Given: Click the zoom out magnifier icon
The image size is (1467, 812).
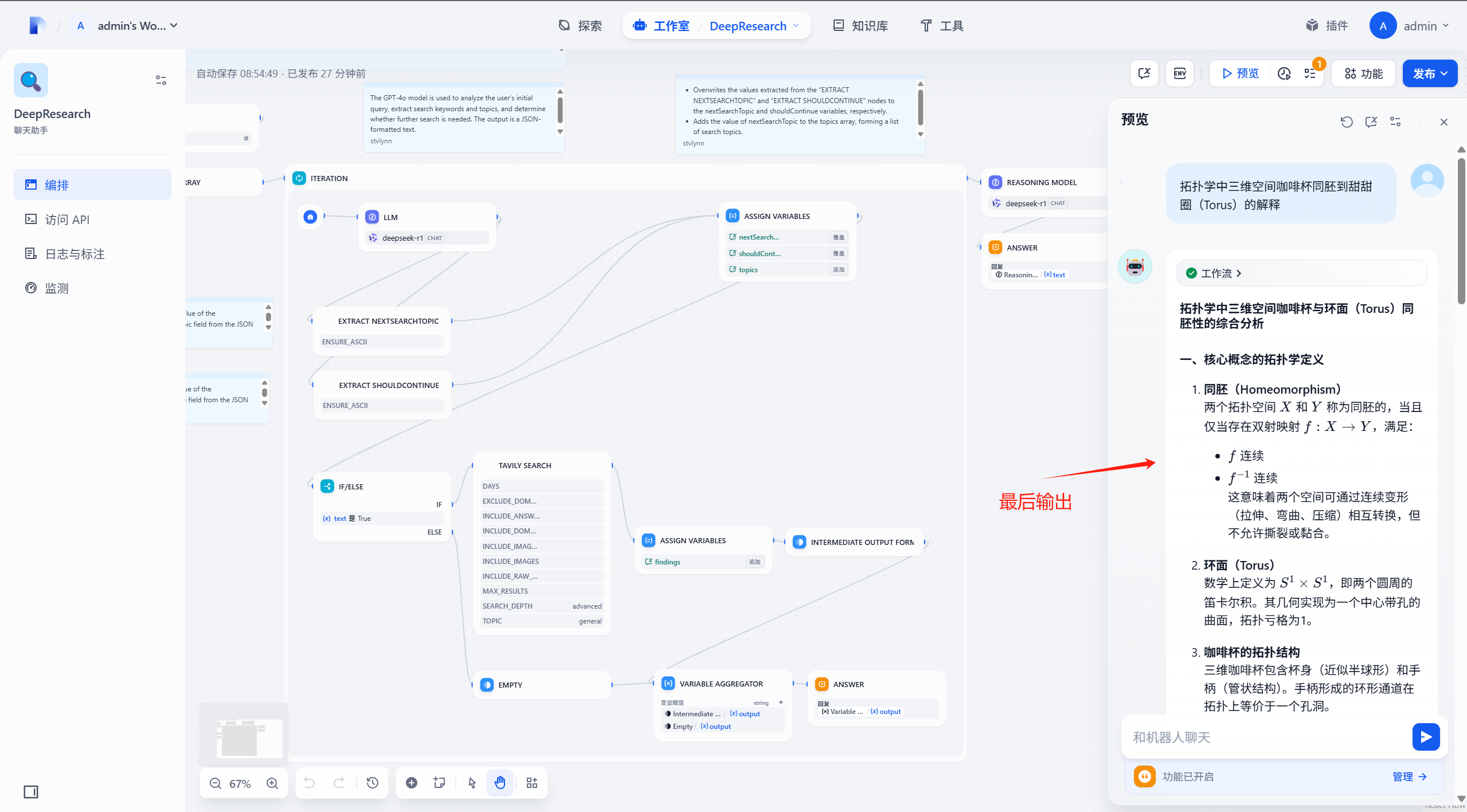Looking at the screenshot, I should (x=216, y=783).
